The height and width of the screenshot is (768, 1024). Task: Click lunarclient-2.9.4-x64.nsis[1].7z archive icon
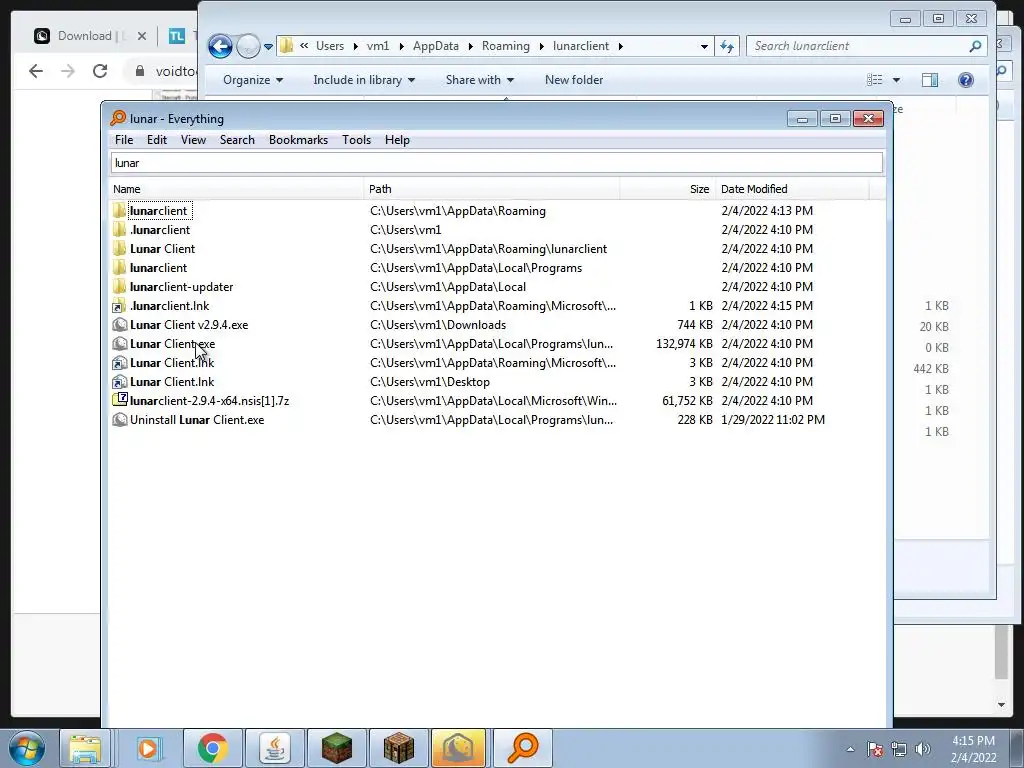120,400
